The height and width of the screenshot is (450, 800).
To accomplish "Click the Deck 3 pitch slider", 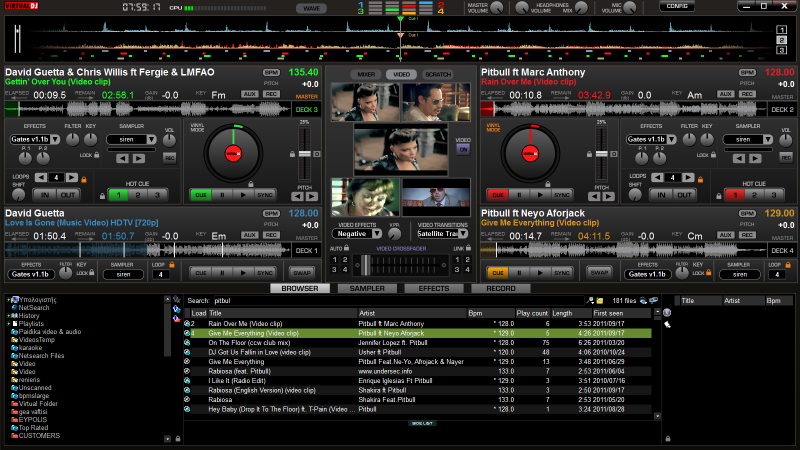I will 305,154.
